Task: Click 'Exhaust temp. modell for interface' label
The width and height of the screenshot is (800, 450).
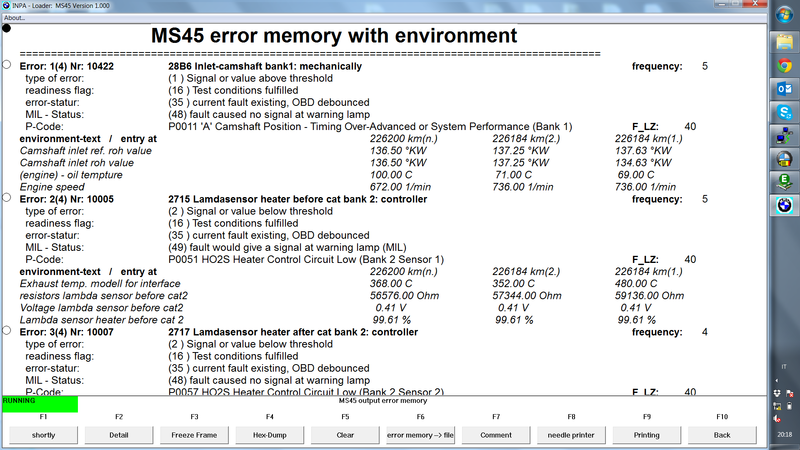Action: click(100, 284)
